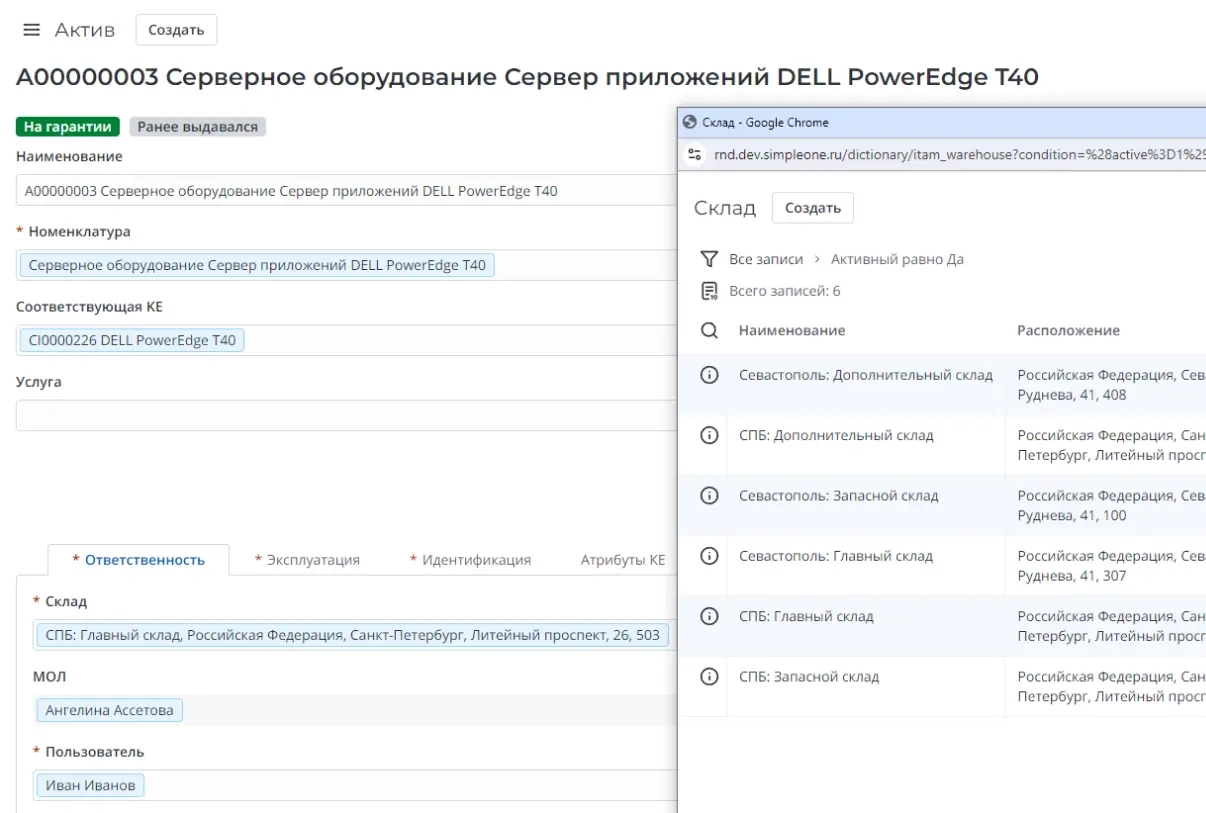This screenshot has width=1206, height=813.
Task: Click the Склад window address bar URL
Action: 959,155
